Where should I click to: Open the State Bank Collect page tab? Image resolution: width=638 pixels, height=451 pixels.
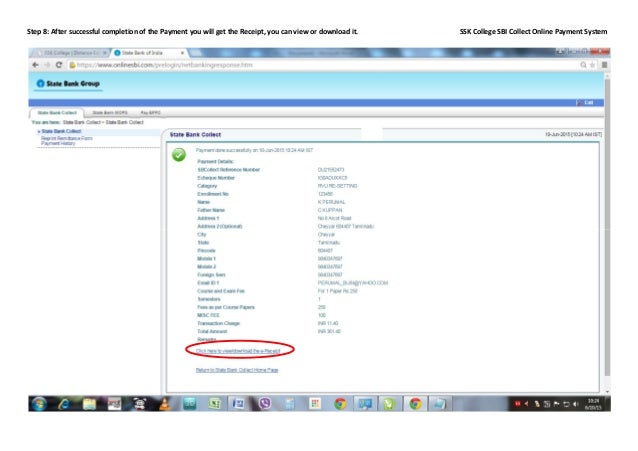point(57,113)
